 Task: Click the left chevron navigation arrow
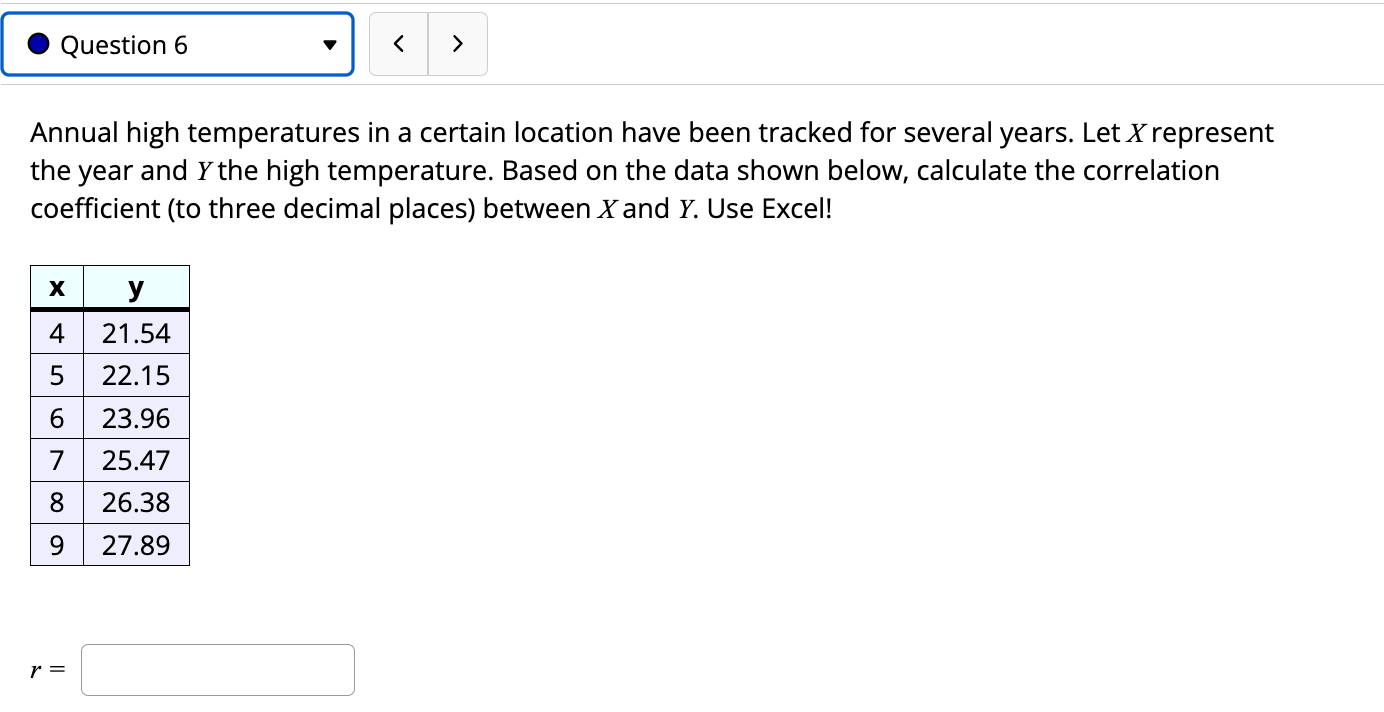399,44
